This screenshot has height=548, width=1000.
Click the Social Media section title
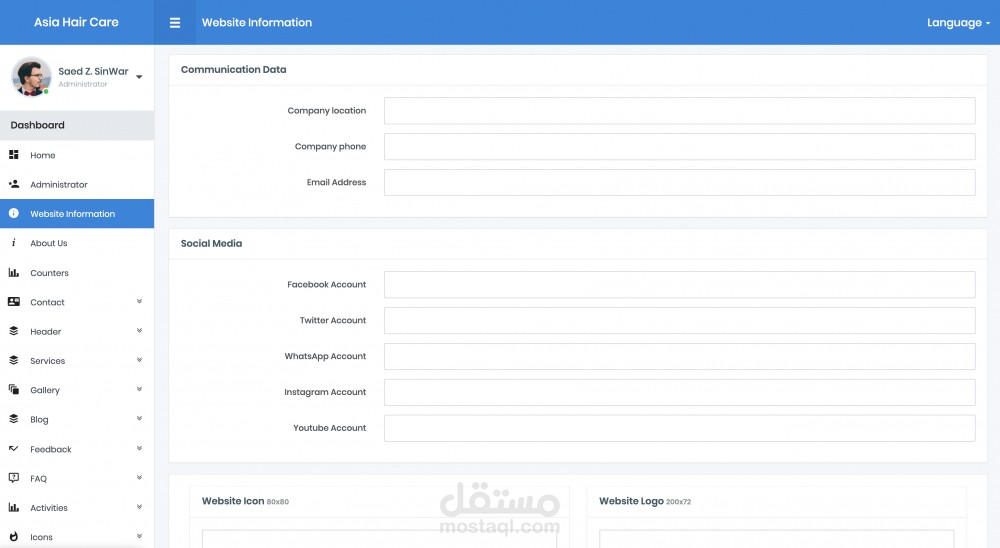pyautogui.click(x=211, y=243)
